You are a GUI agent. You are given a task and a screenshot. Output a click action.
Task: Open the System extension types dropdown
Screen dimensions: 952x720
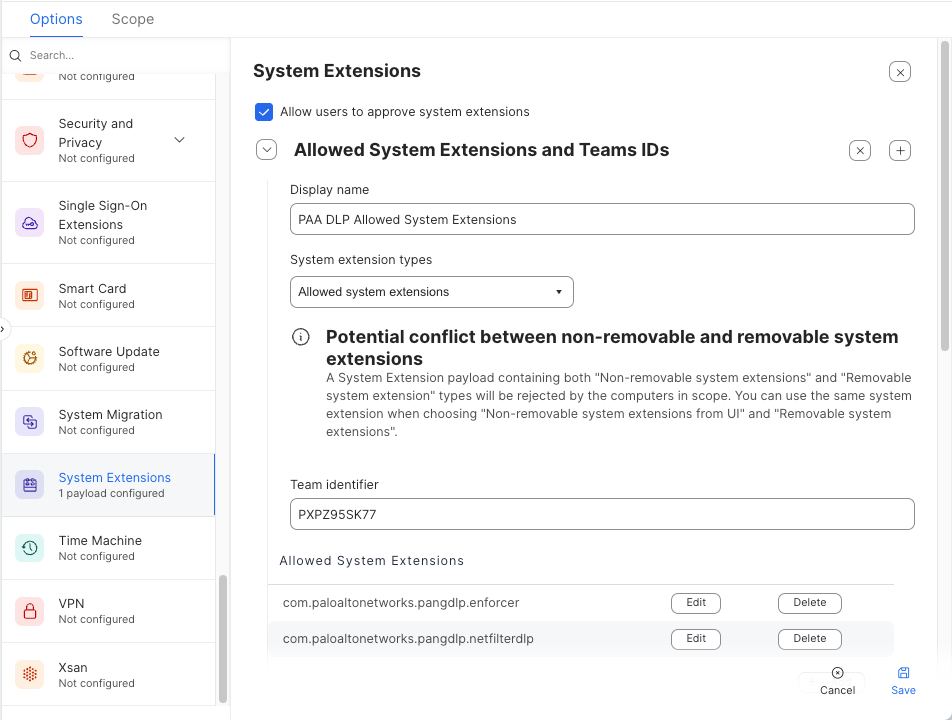(431, 292)
